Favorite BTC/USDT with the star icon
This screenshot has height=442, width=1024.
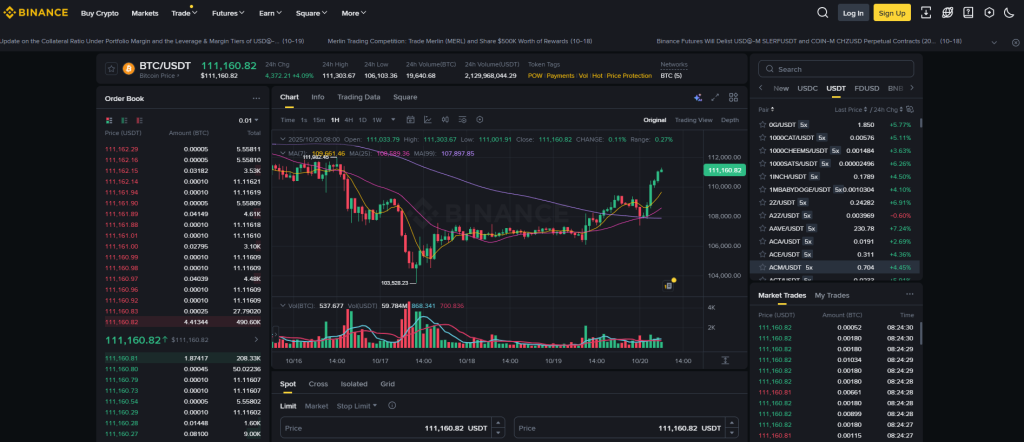111,69
